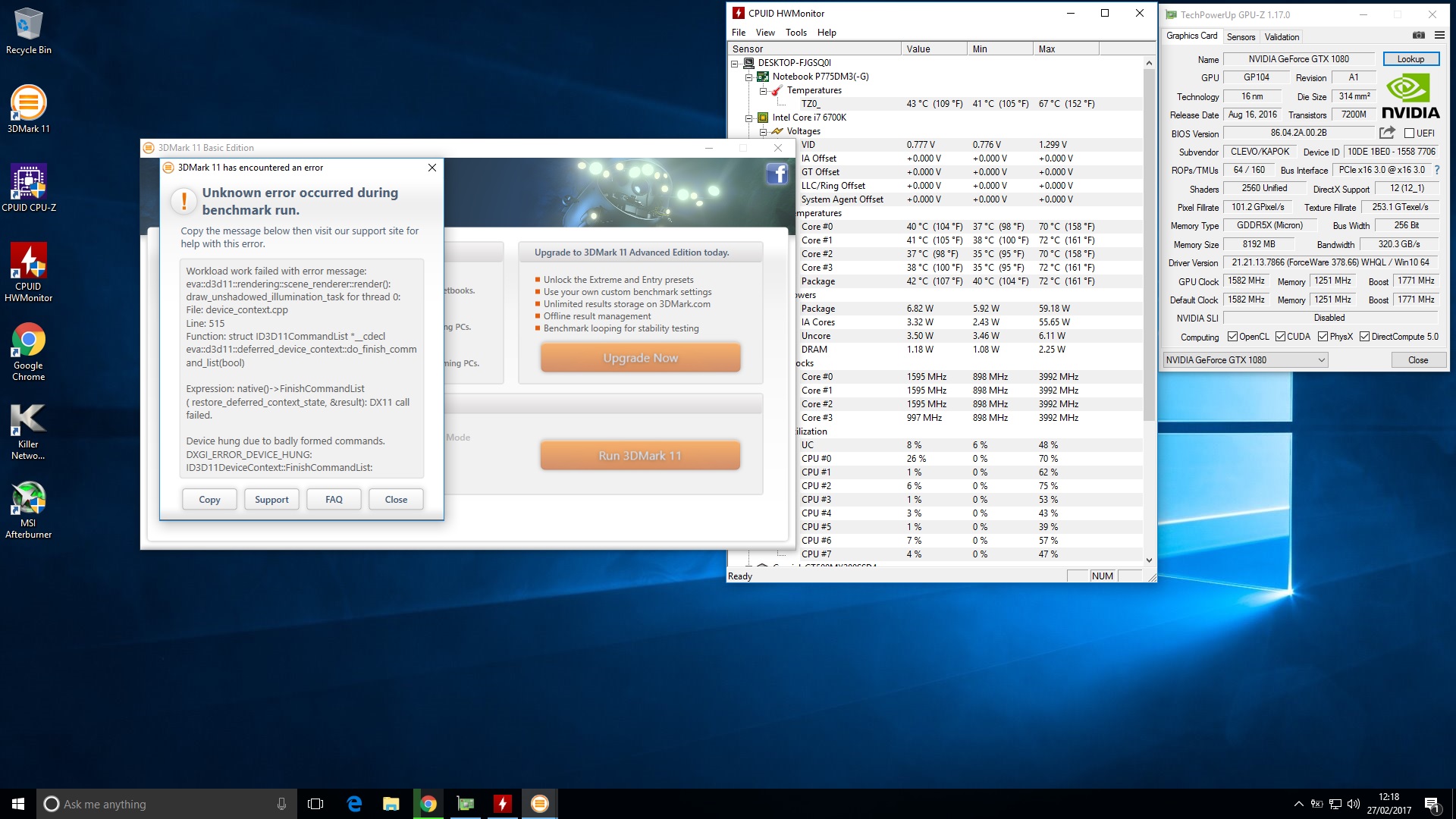Close the 3DMark 11 error dialog with X

(x=432, y=168)
